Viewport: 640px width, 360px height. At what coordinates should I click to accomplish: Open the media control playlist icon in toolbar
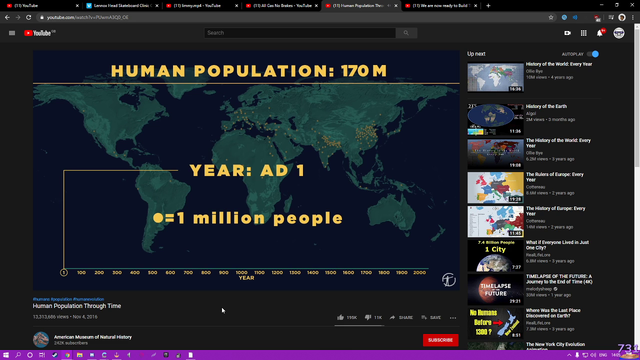pos(611,17)
